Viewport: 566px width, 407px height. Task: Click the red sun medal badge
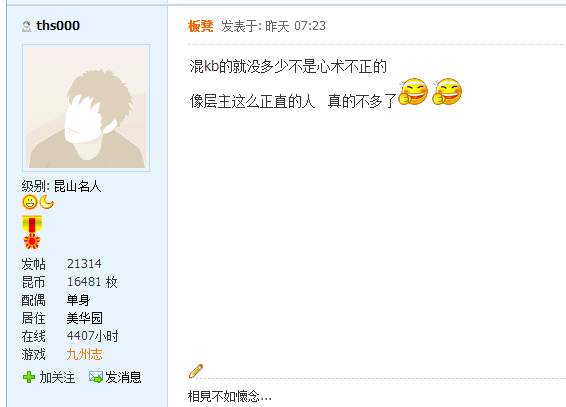click(32, 241)
